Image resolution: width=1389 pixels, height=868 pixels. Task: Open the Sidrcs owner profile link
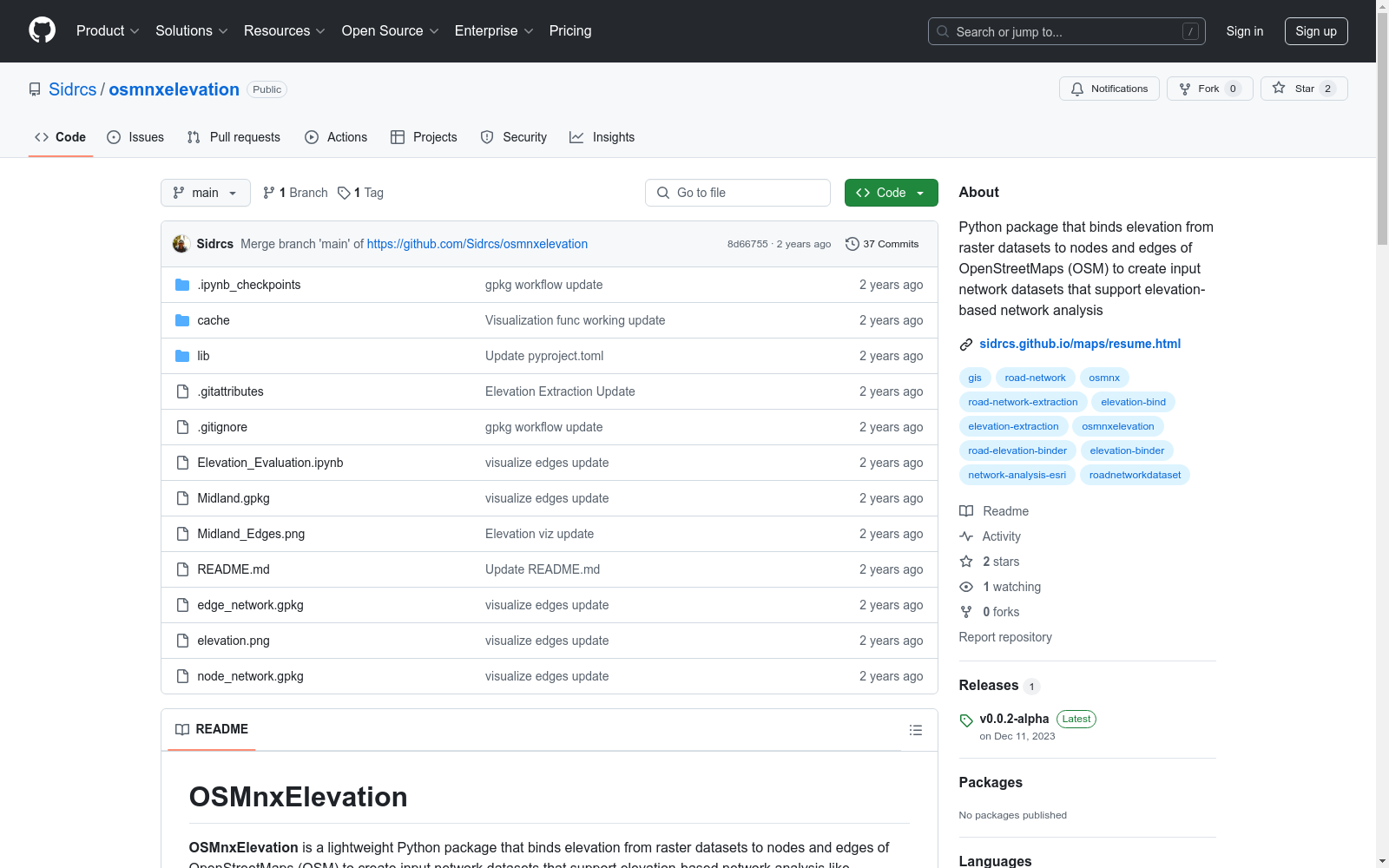(x=73, y=89)
